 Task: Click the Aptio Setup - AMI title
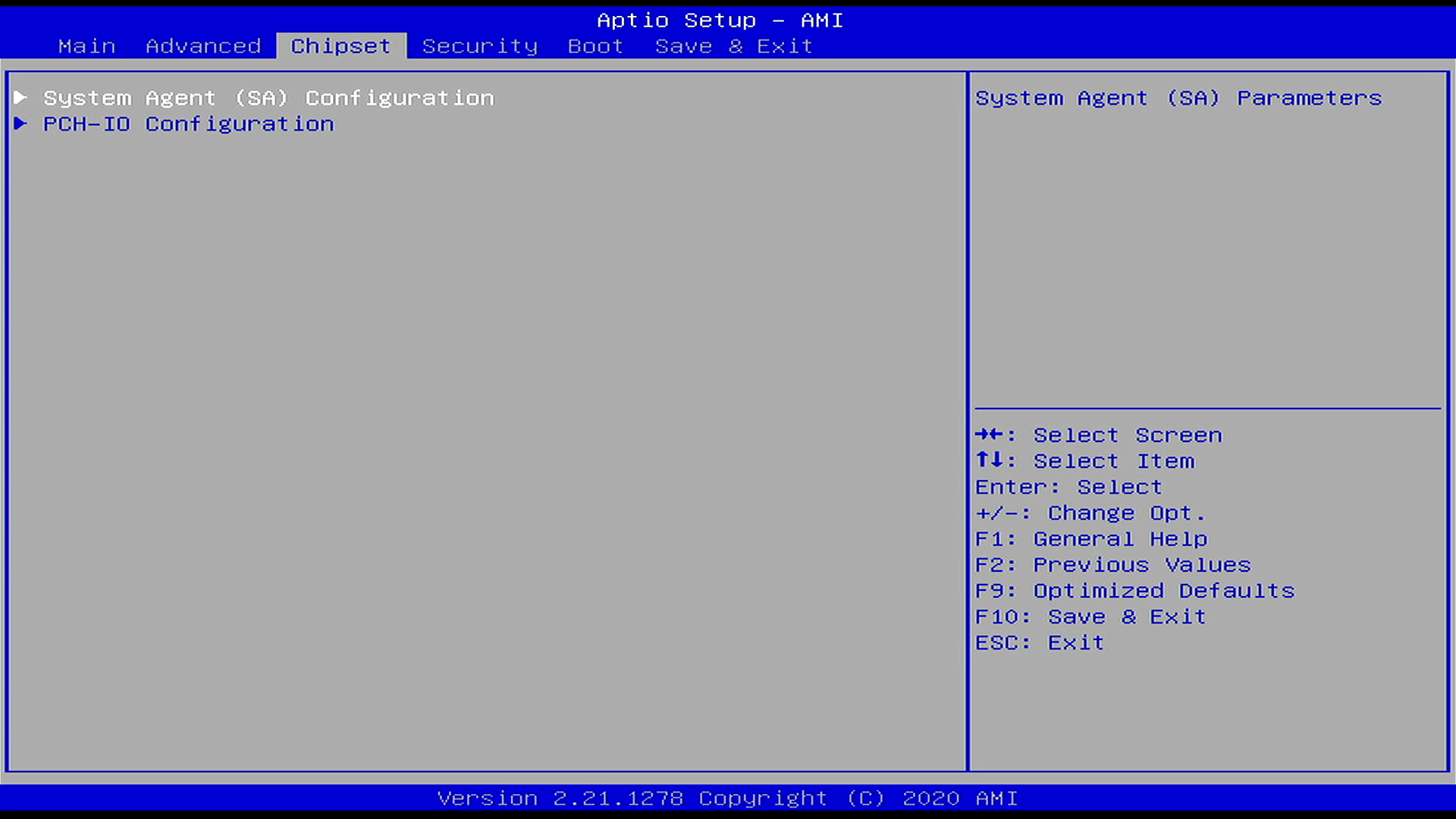(x=720, y=20)
